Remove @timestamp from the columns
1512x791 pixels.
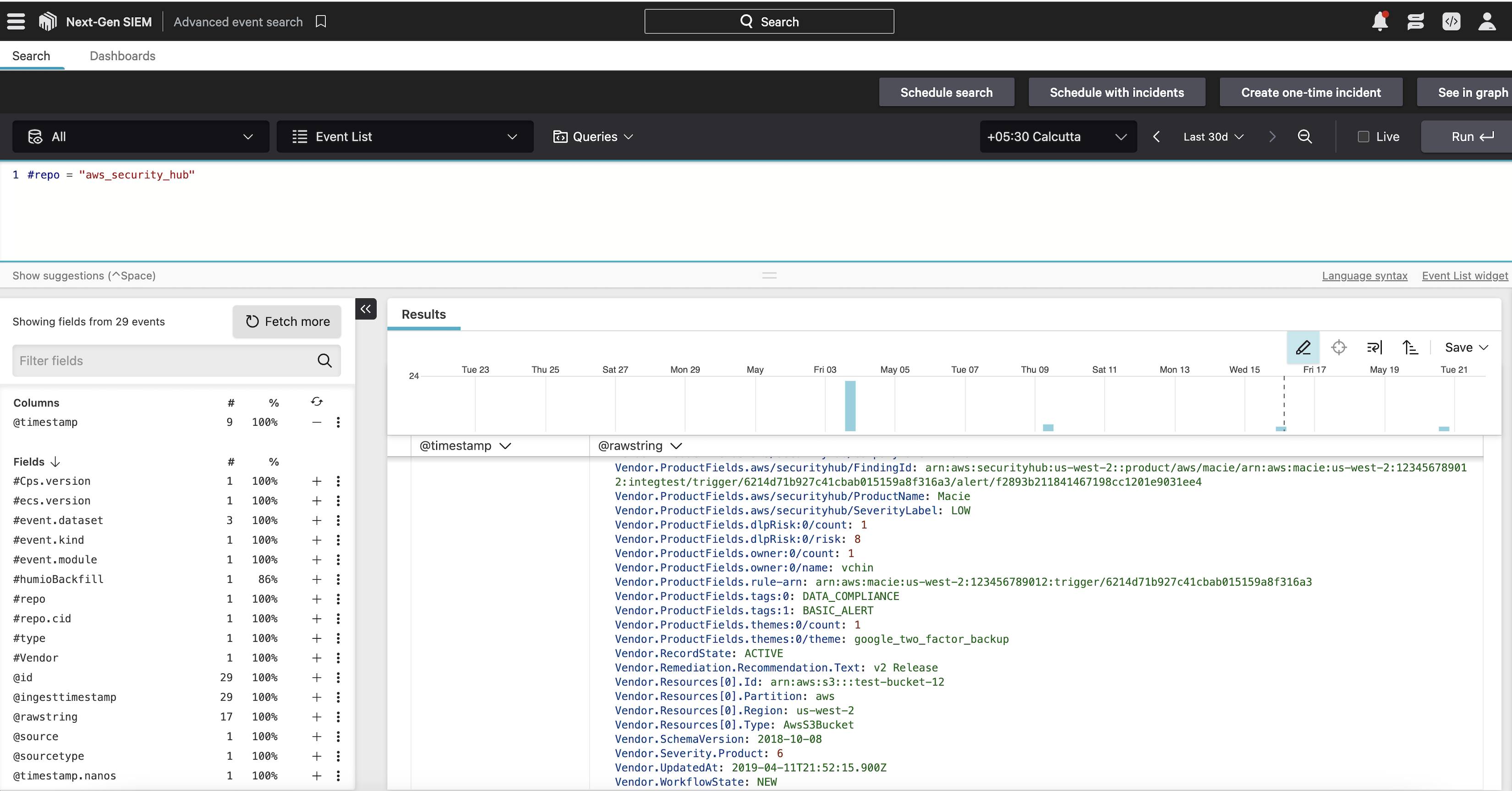pos(316,422)
